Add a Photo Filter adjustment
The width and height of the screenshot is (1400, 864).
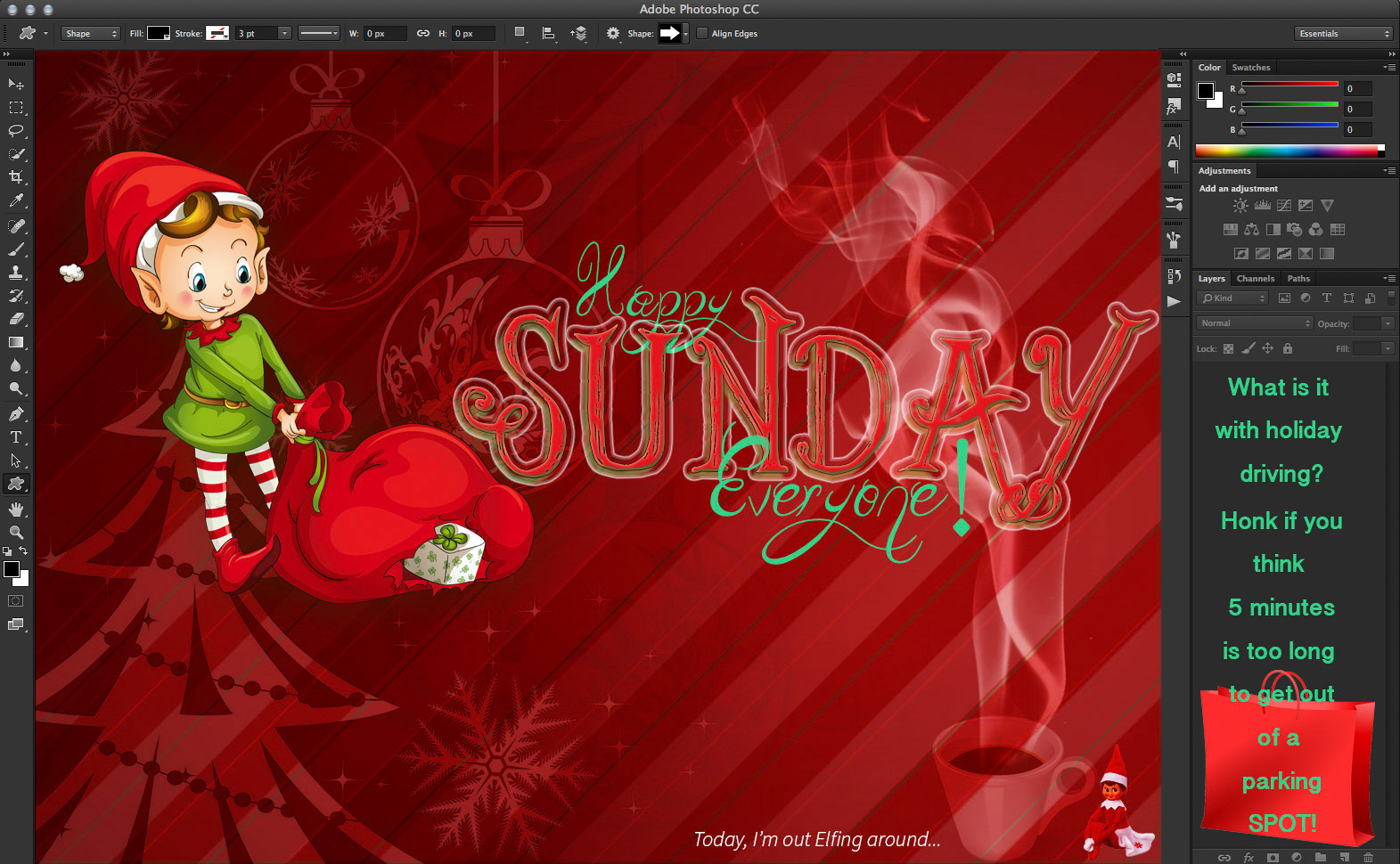[x=1295, y=230]
